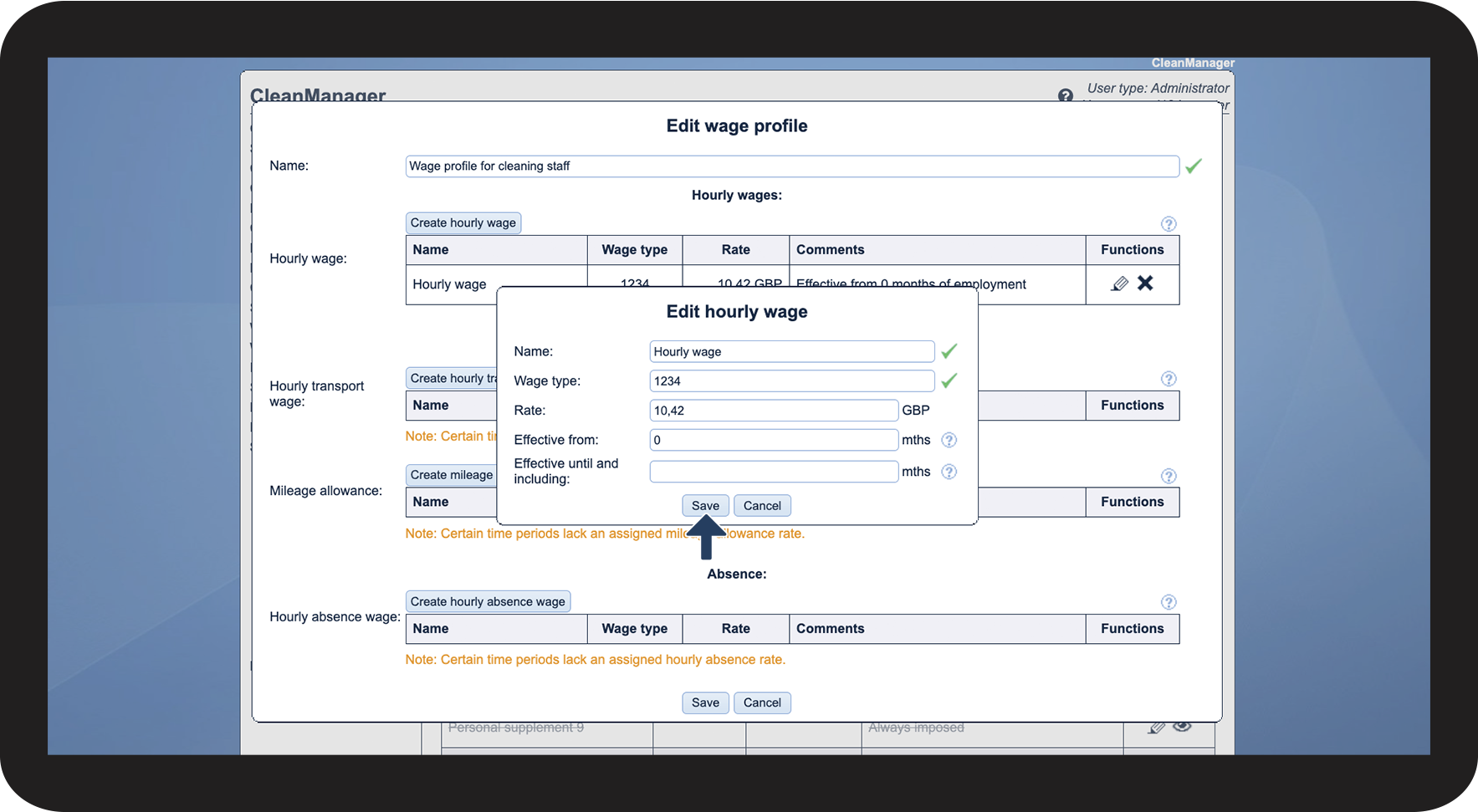
Task: Delete the Hourly wage row with X icon
Action: (x=1145, y=283)
